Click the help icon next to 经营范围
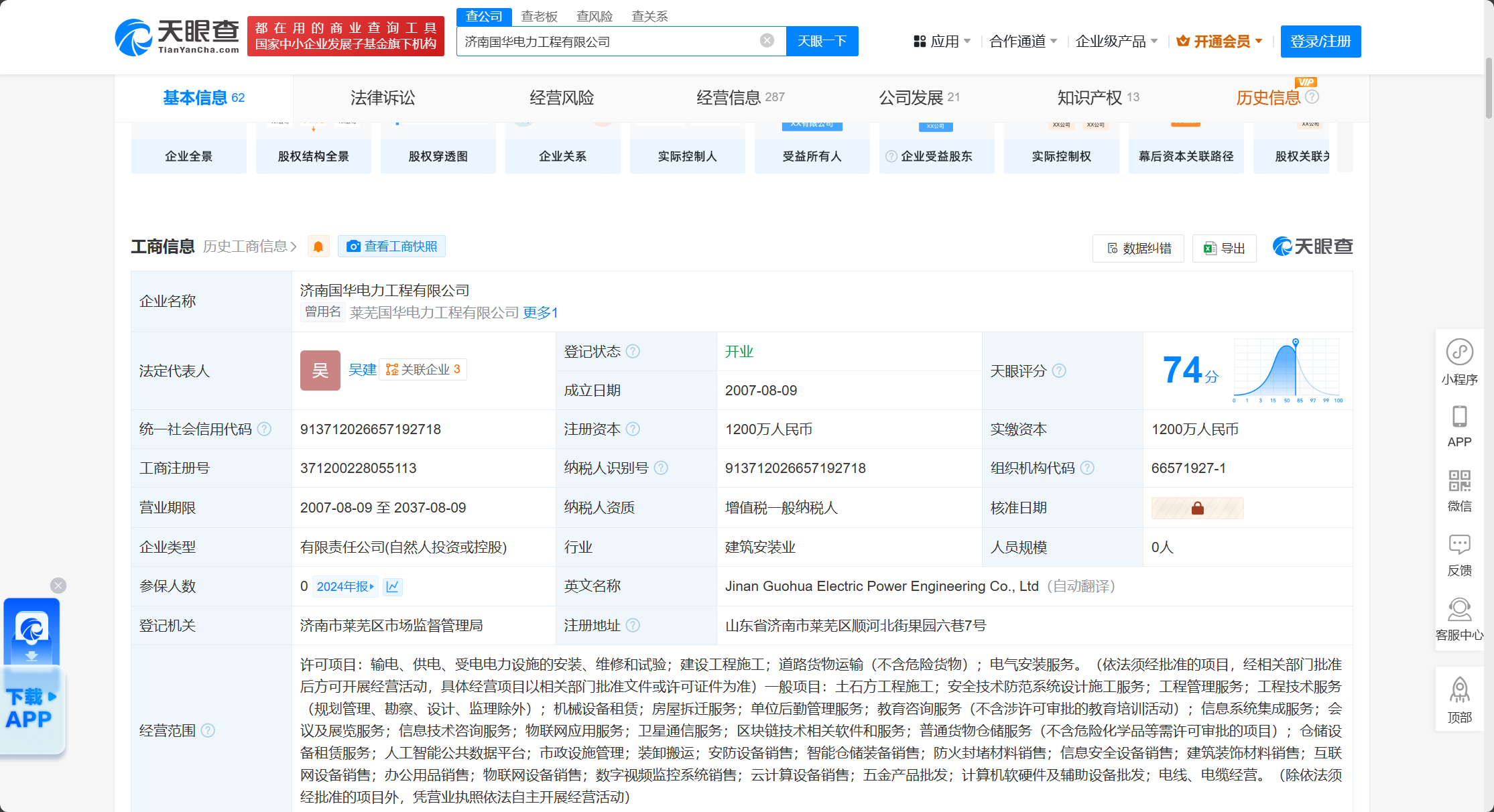Viewport: 1494px width, 812px height. point(208,730)
